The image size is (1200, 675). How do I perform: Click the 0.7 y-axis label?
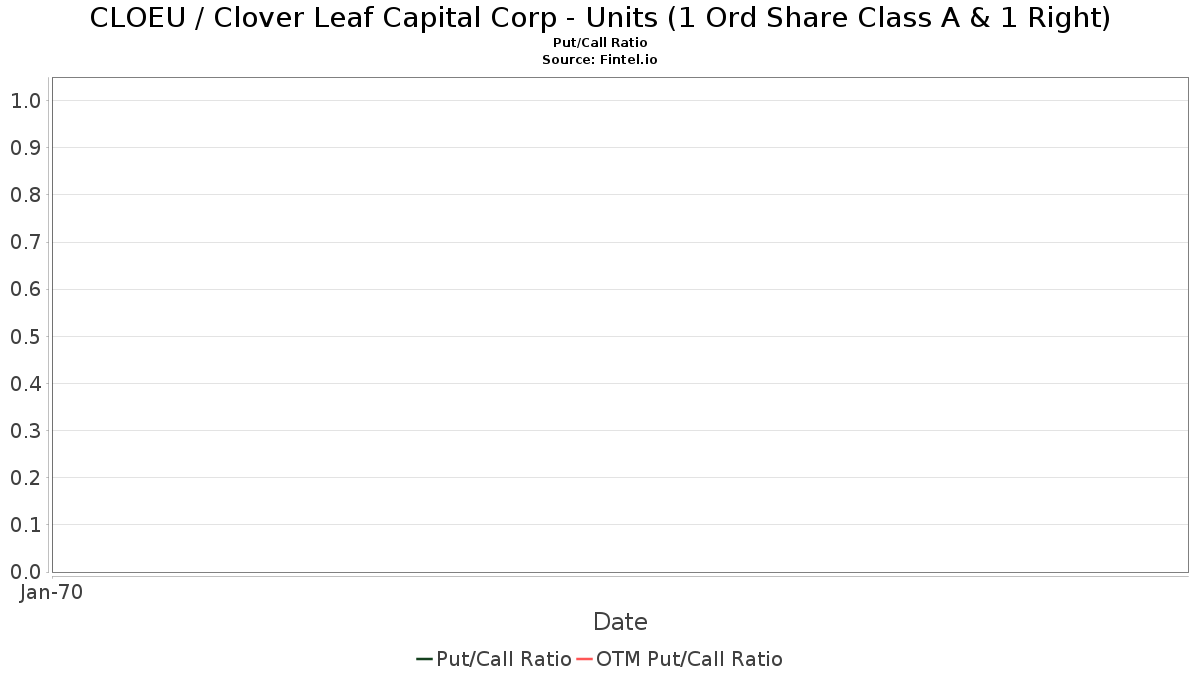point(25,242)
